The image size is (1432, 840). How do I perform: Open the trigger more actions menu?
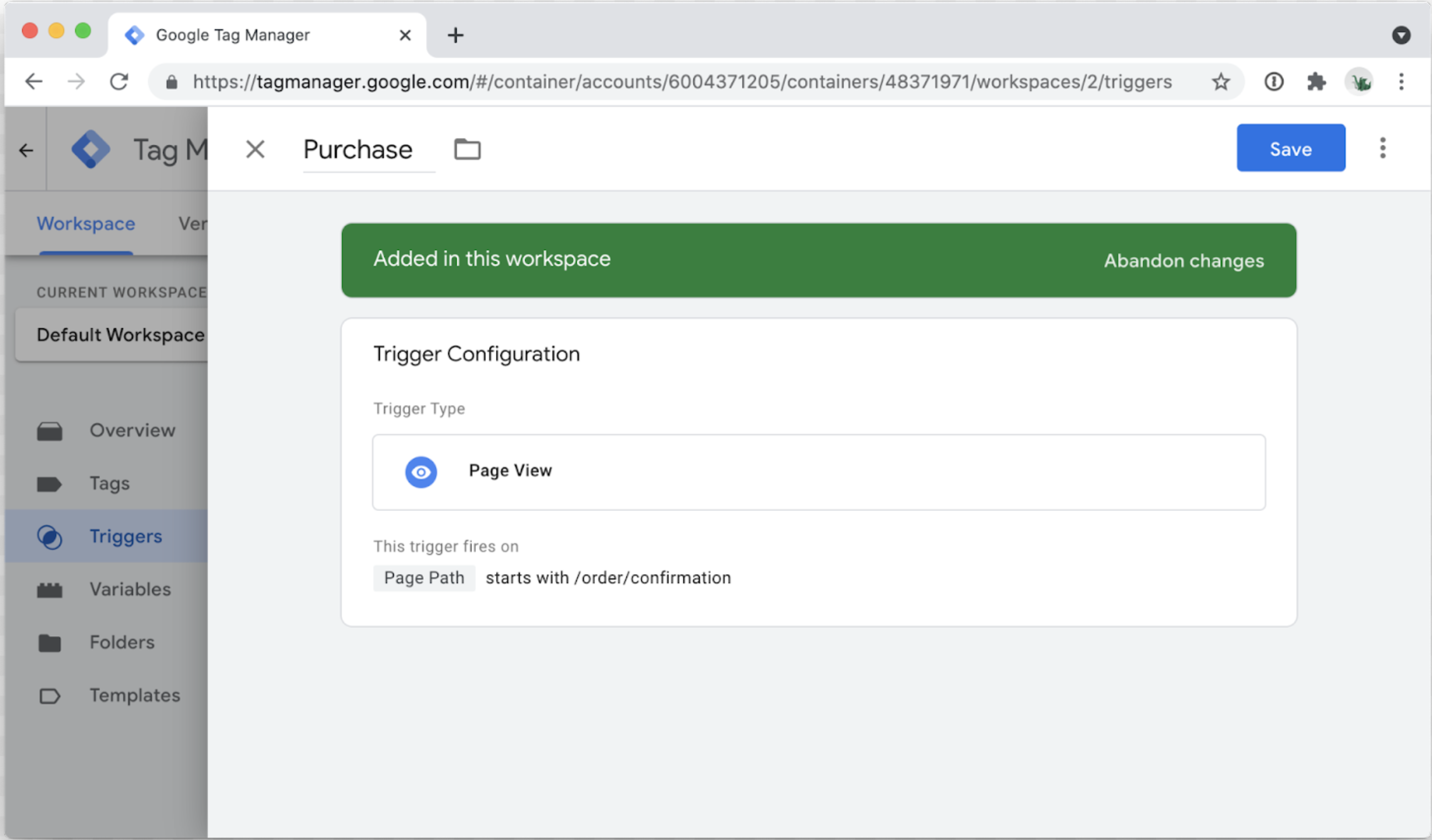tap(1382, 148)
